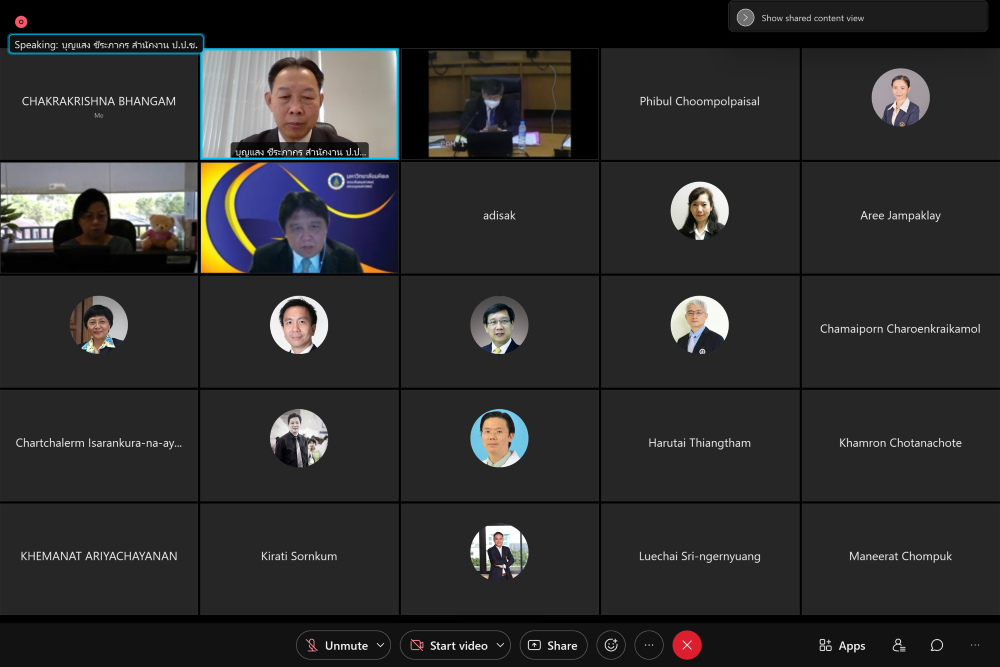Image resolution: width=1000 pixels, height=667 pixels.
Task: Open more options ellipsis beside reactions
Action: [648, 645]
